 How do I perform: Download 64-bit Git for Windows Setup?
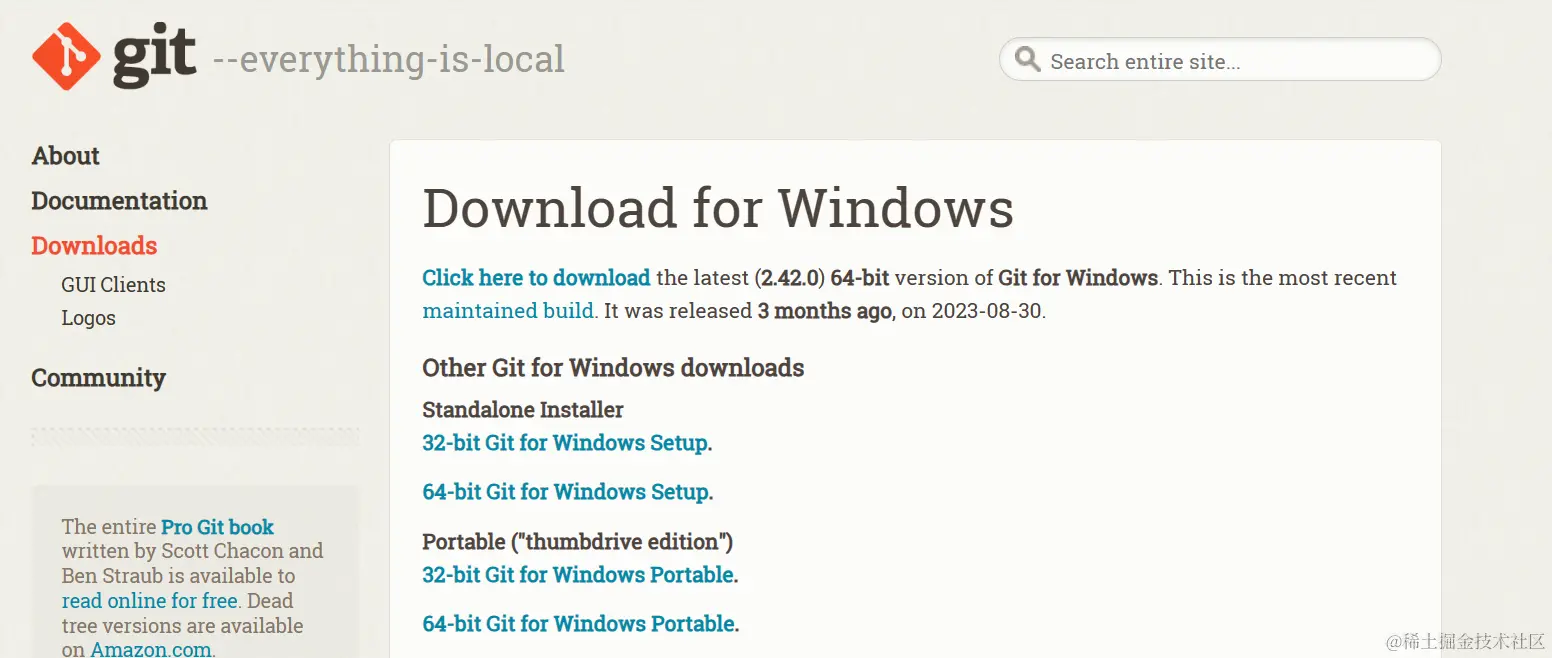565,492
